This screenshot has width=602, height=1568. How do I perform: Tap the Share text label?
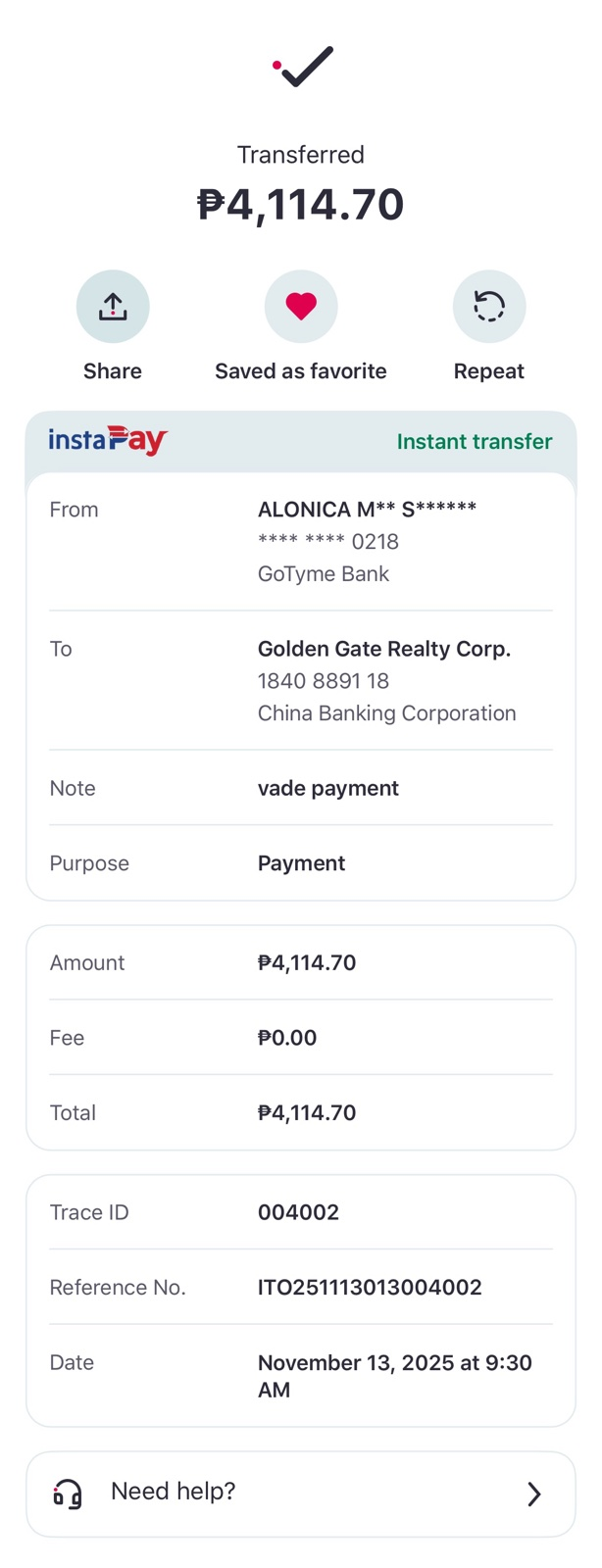[113, 371]
